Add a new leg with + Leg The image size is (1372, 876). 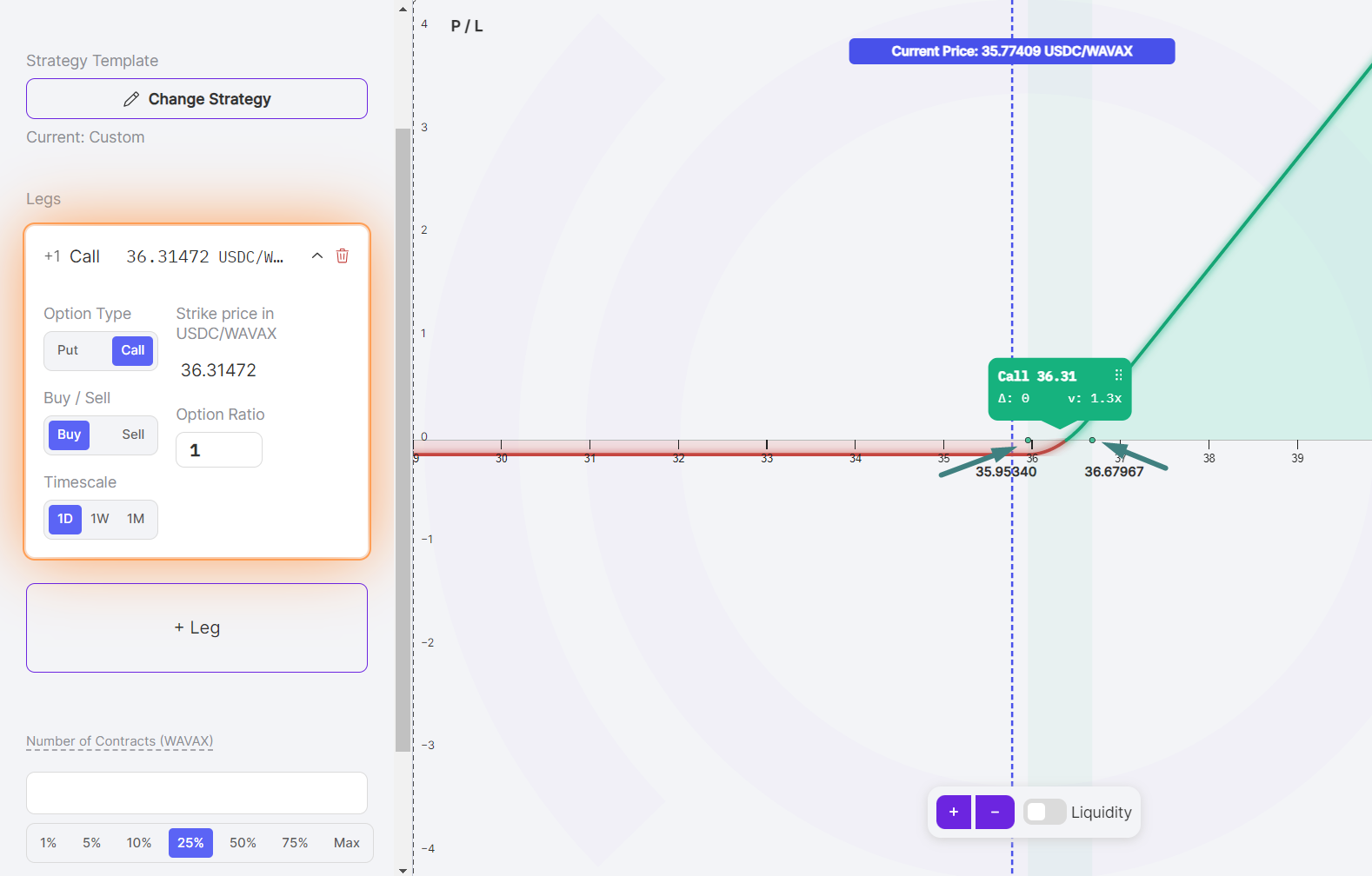(x=196, y=627)
